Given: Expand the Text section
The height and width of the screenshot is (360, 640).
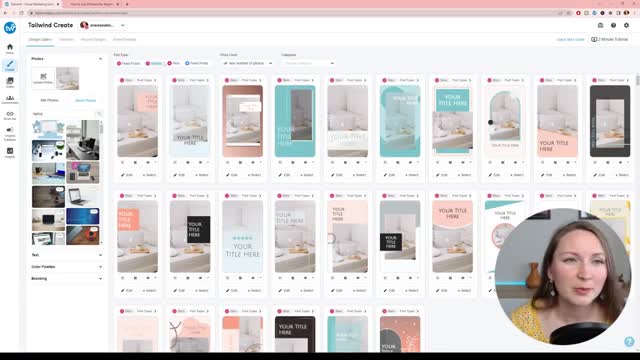Looking at the screenshot, I should coord(67,255).
